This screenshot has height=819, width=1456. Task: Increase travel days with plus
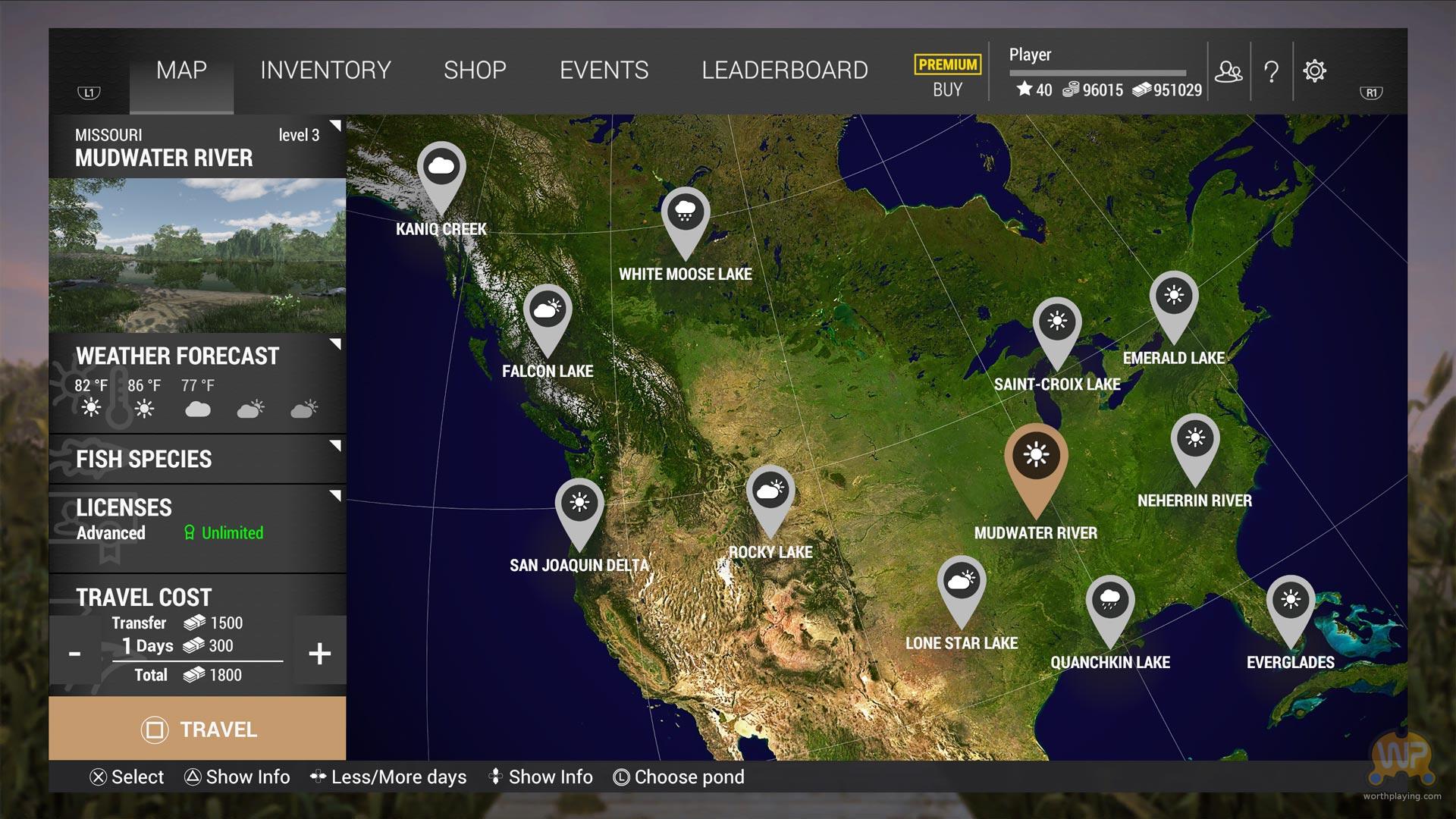pos(319,653)
